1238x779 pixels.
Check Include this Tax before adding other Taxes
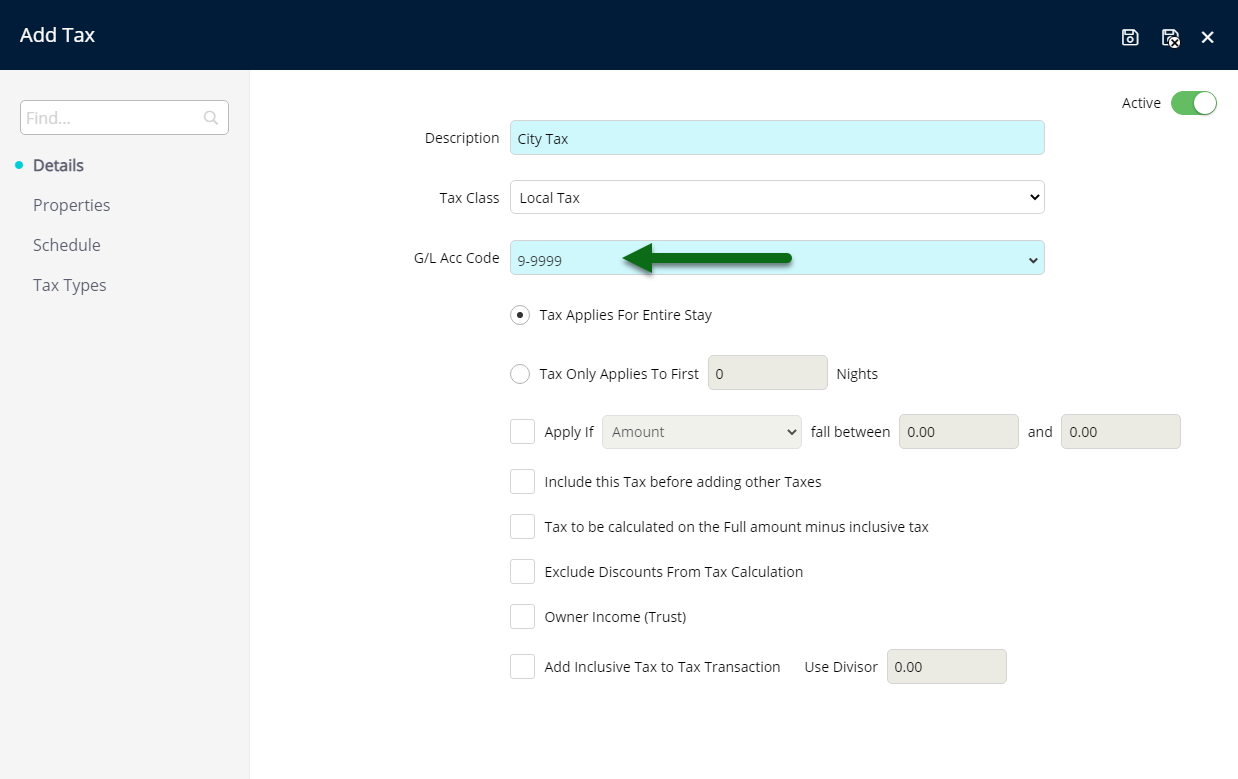522,482
